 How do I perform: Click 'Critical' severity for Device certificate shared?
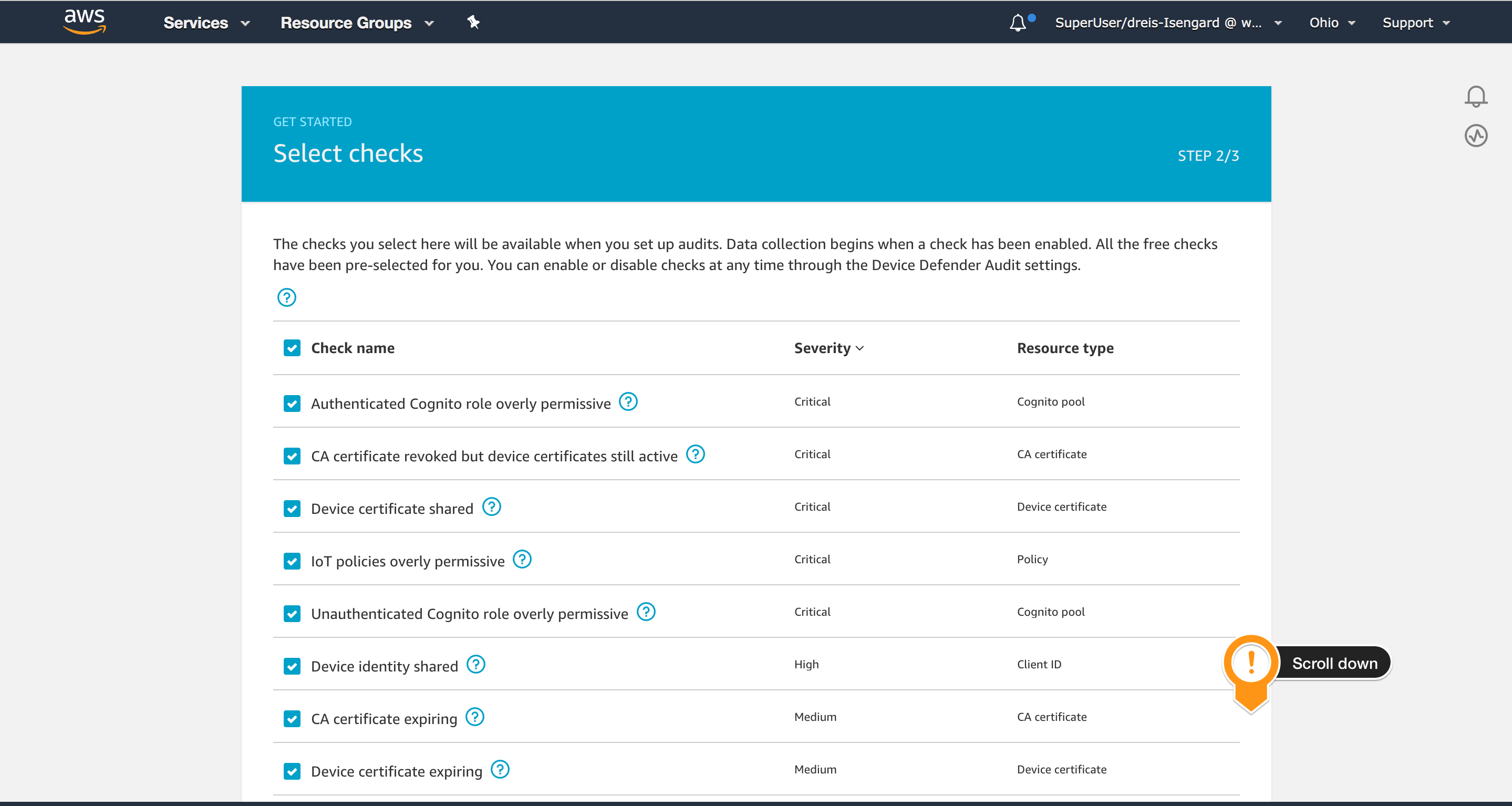(x=812, y=506)
